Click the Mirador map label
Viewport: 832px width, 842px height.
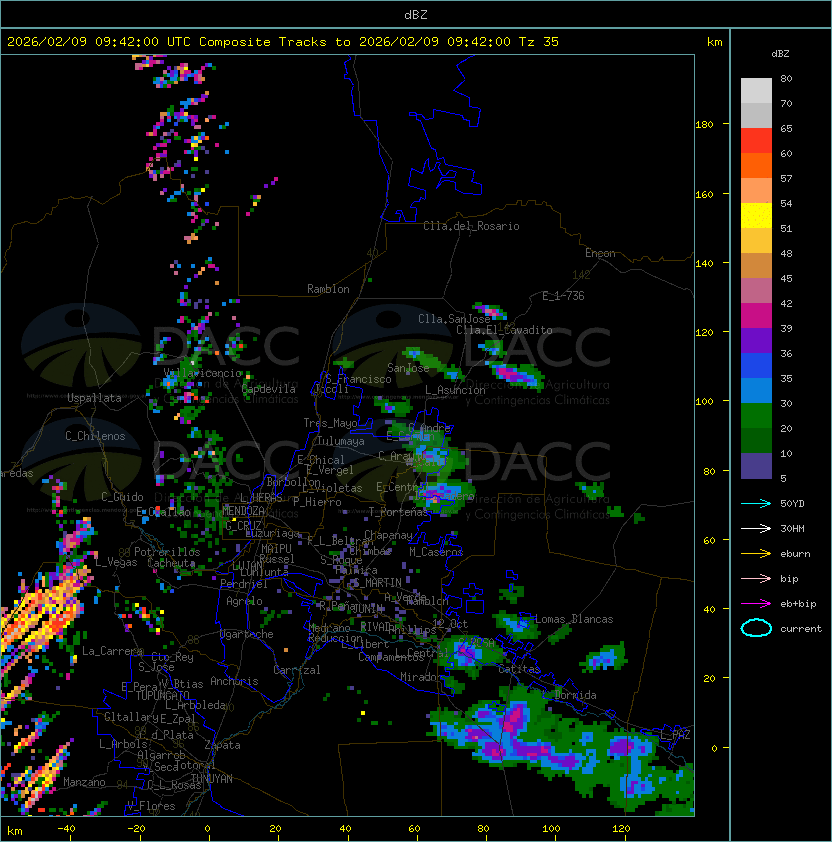pos(419,677)
